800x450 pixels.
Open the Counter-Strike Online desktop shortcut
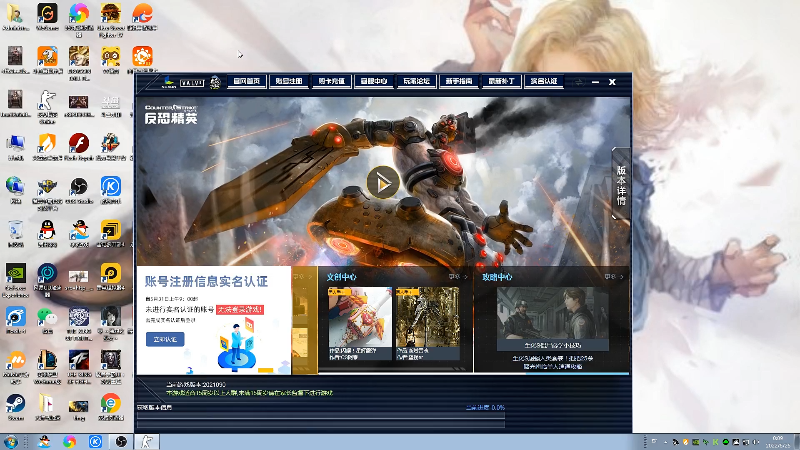(47, 107)
